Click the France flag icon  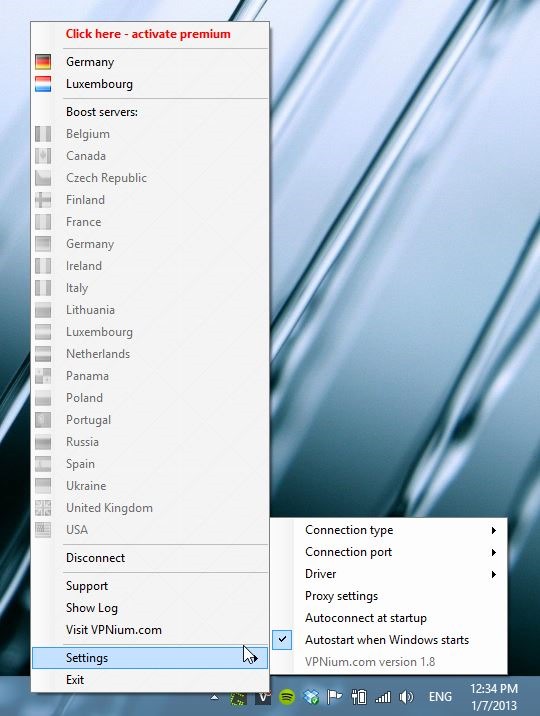[x=43, y=221]
